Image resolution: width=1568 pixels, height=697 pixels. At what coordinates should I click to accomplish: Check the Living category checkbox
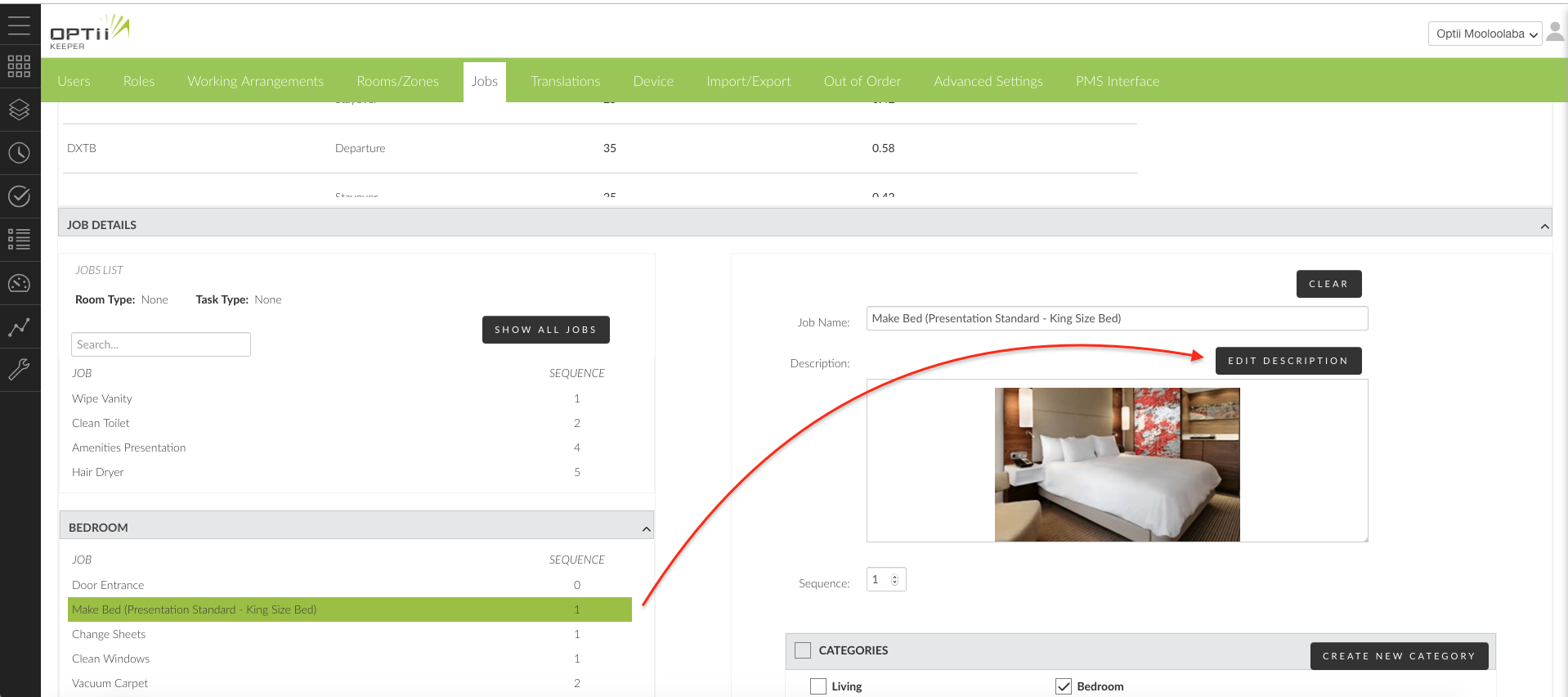818,686
